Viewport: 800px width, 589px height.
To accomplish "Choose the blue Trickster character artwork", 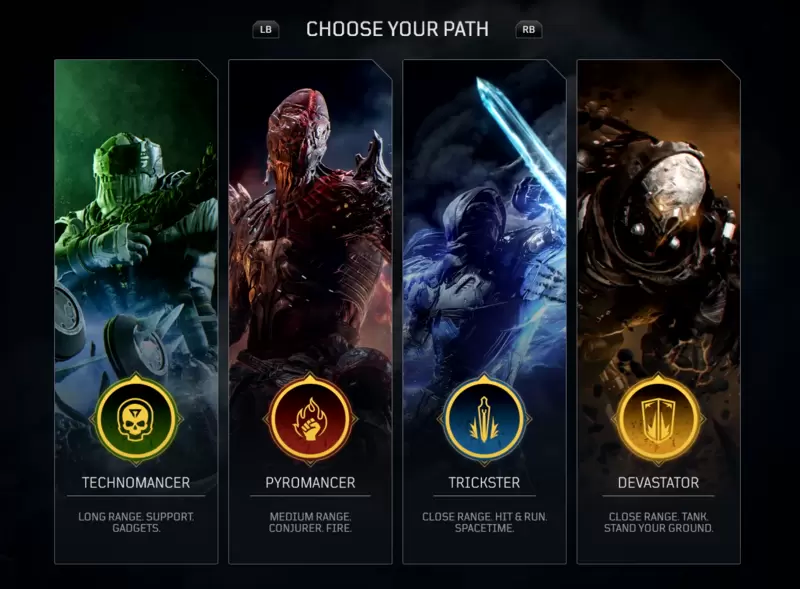I will click(x=484, y=214).
